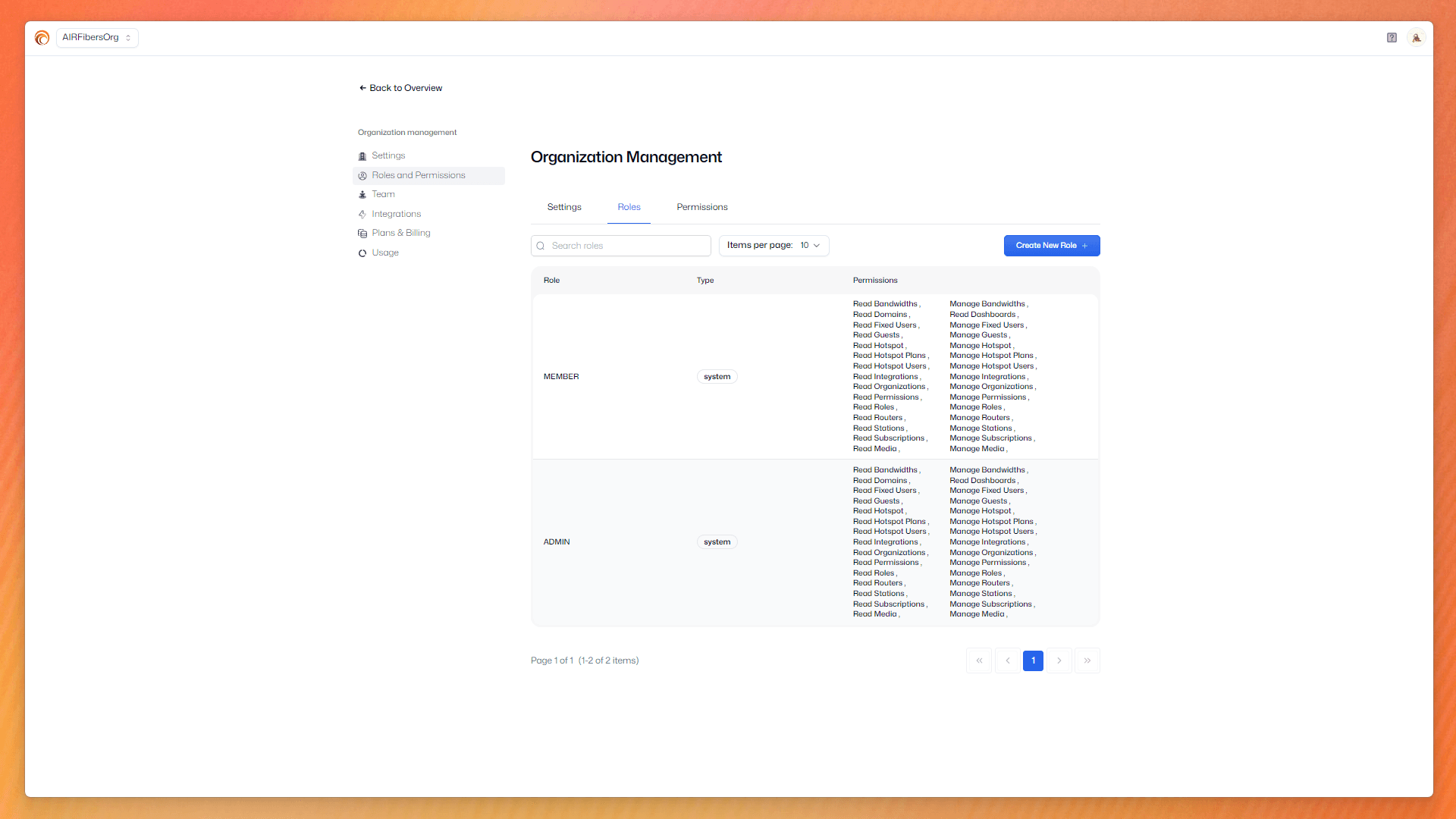Follow the Back to Overview link

(x=400, y=88)
